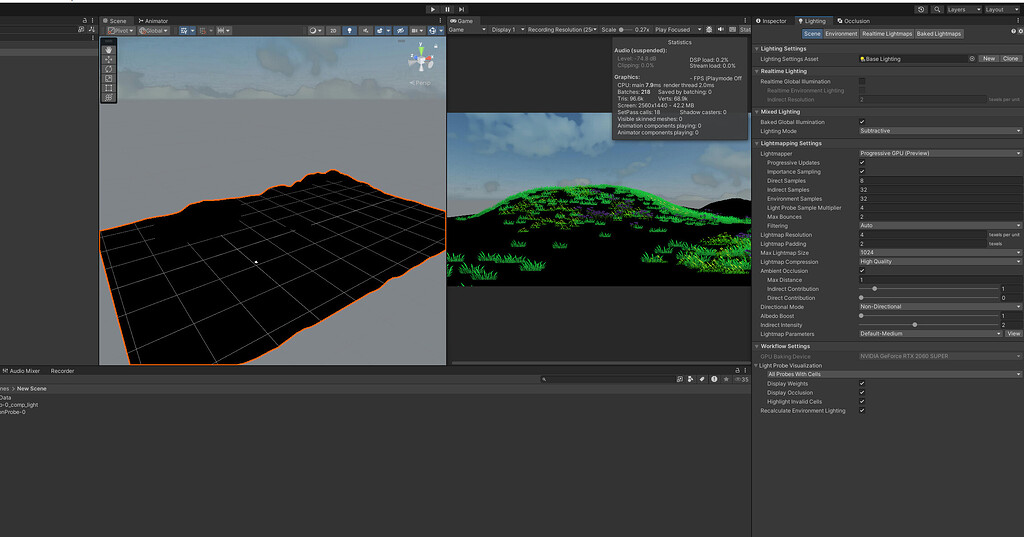Select the Hand tool in scene overlay
Image resolution: width=1024 pixels, height=537 pixels.
(108, 49)
